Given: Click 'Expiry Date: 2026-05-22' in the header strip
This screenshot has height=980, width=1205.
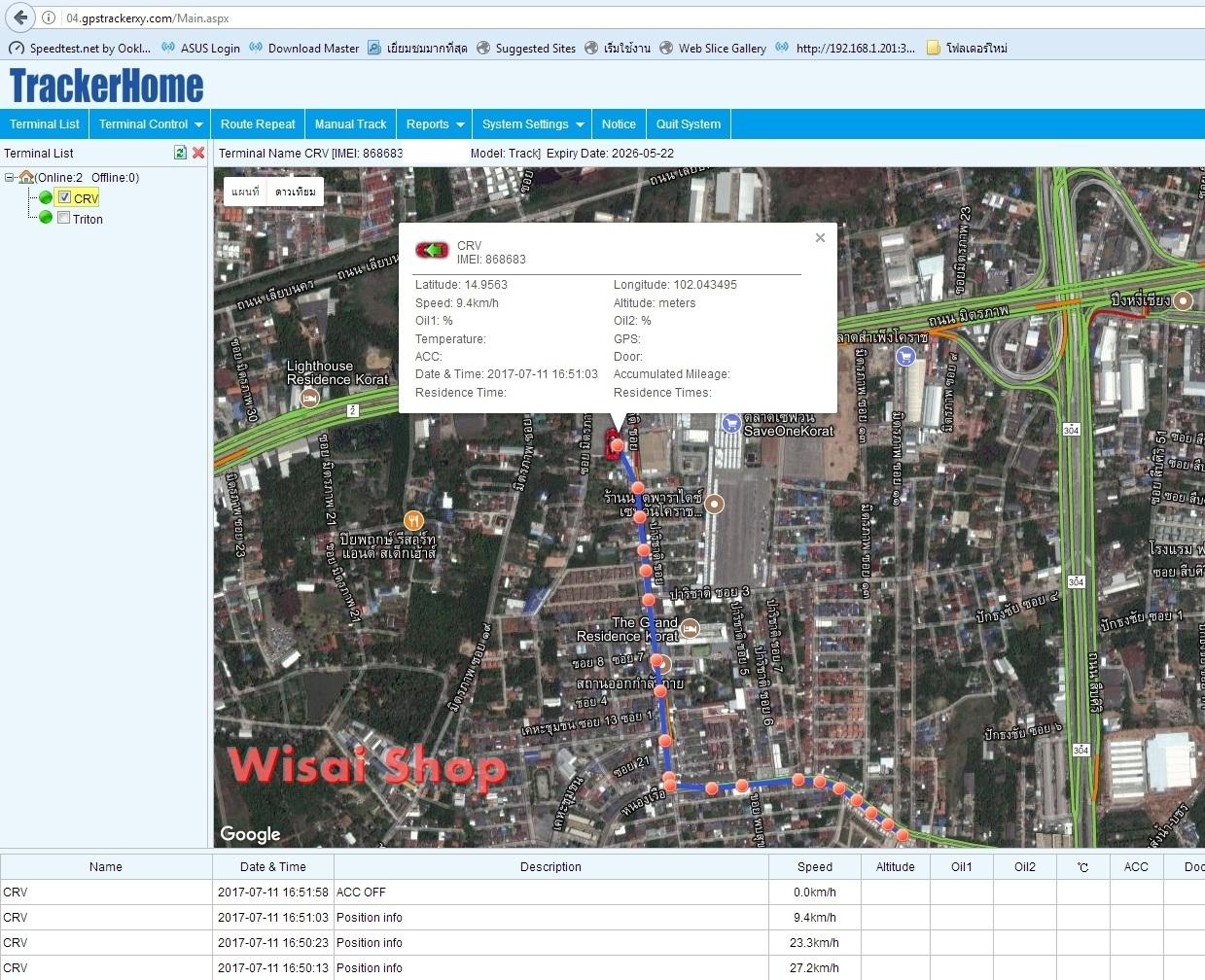Looking at the screenshot, I should tap(610, 154).
